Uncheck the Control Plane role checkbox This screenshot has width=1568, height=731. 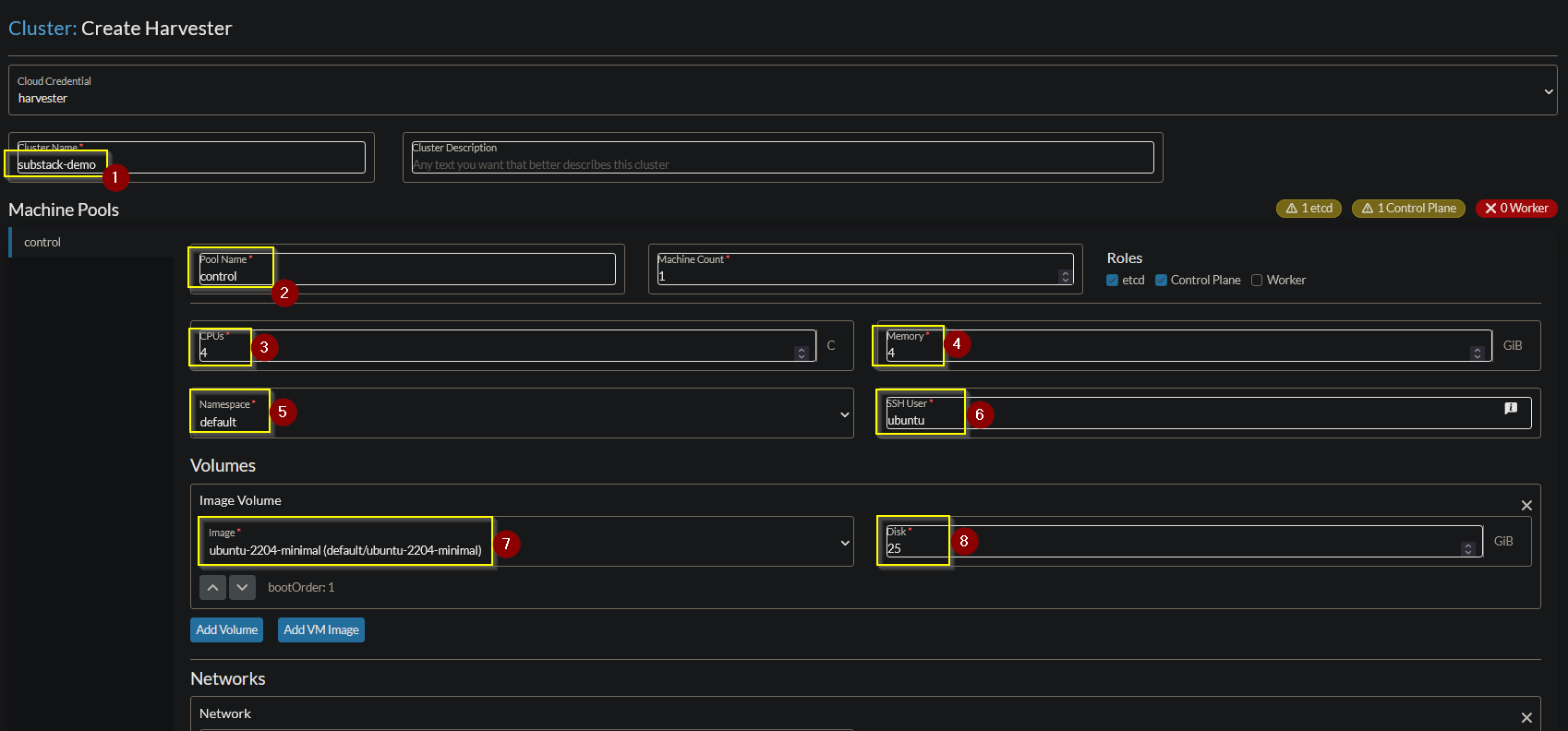tap(1161, 281)
